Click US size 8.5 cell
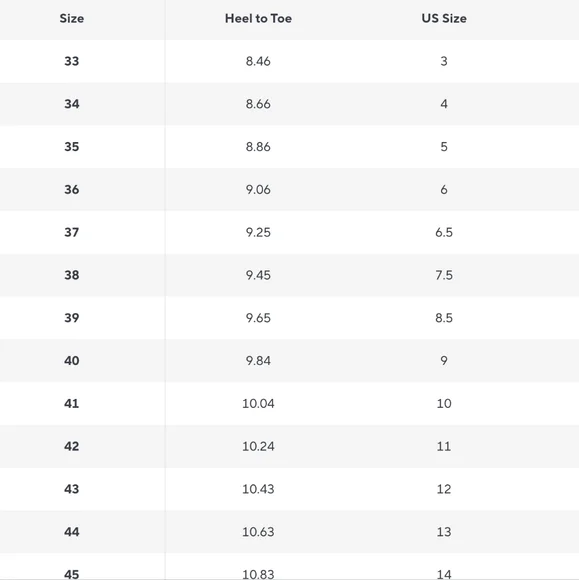579x580 pixels. click(x=444, y=318)
